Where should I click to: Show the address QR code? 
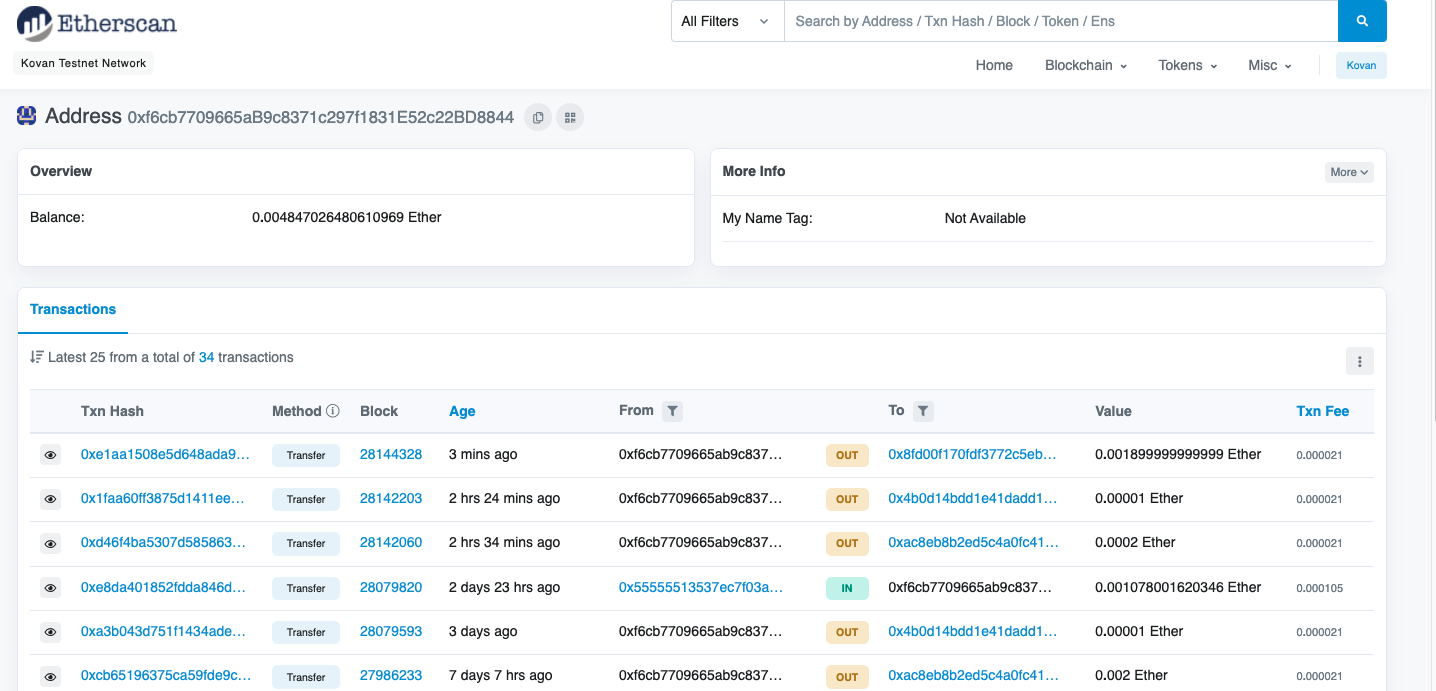pos(570,117)
